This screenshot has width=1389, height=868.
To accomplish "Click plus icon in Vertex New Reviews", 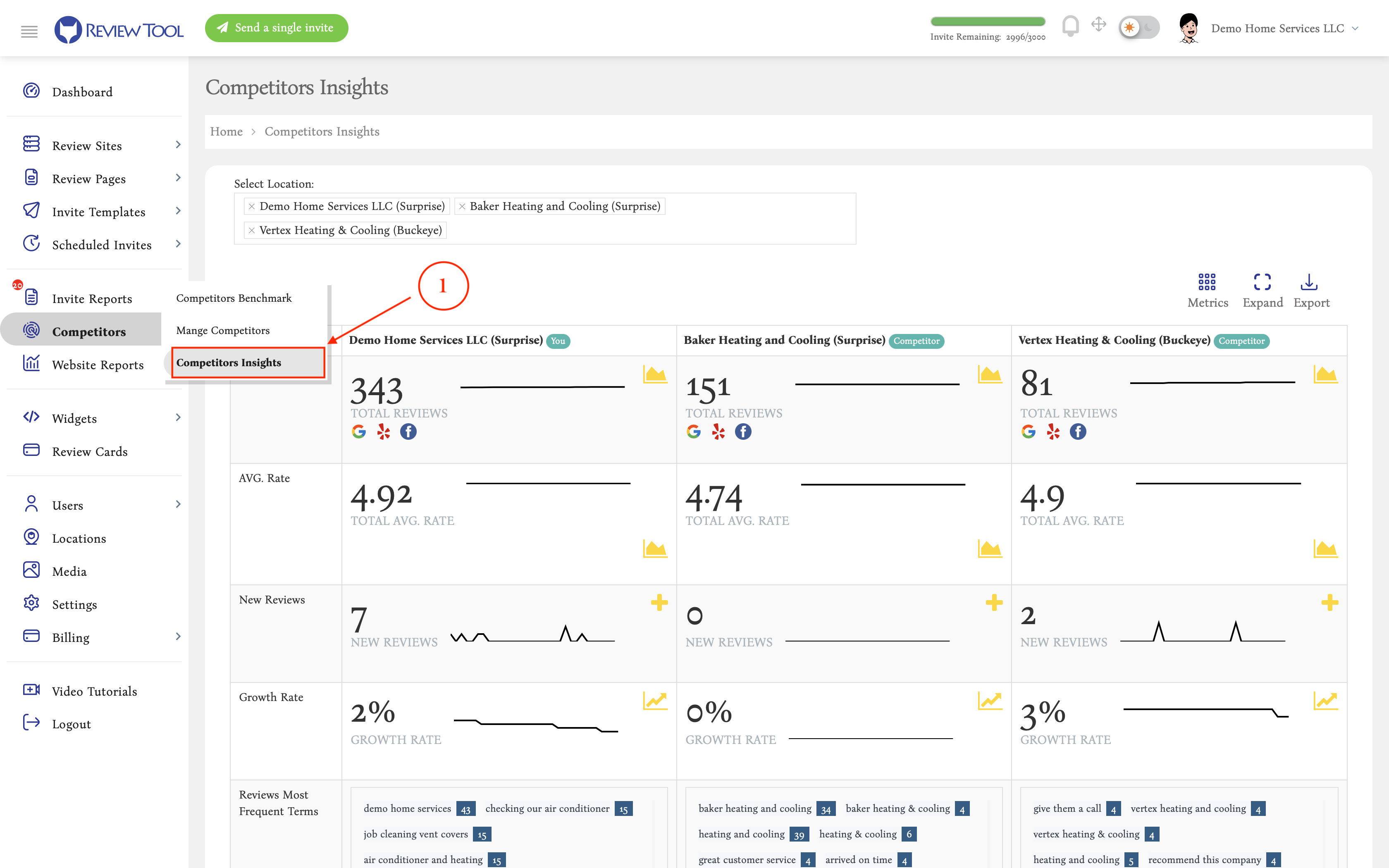I will pos(1330,602).
